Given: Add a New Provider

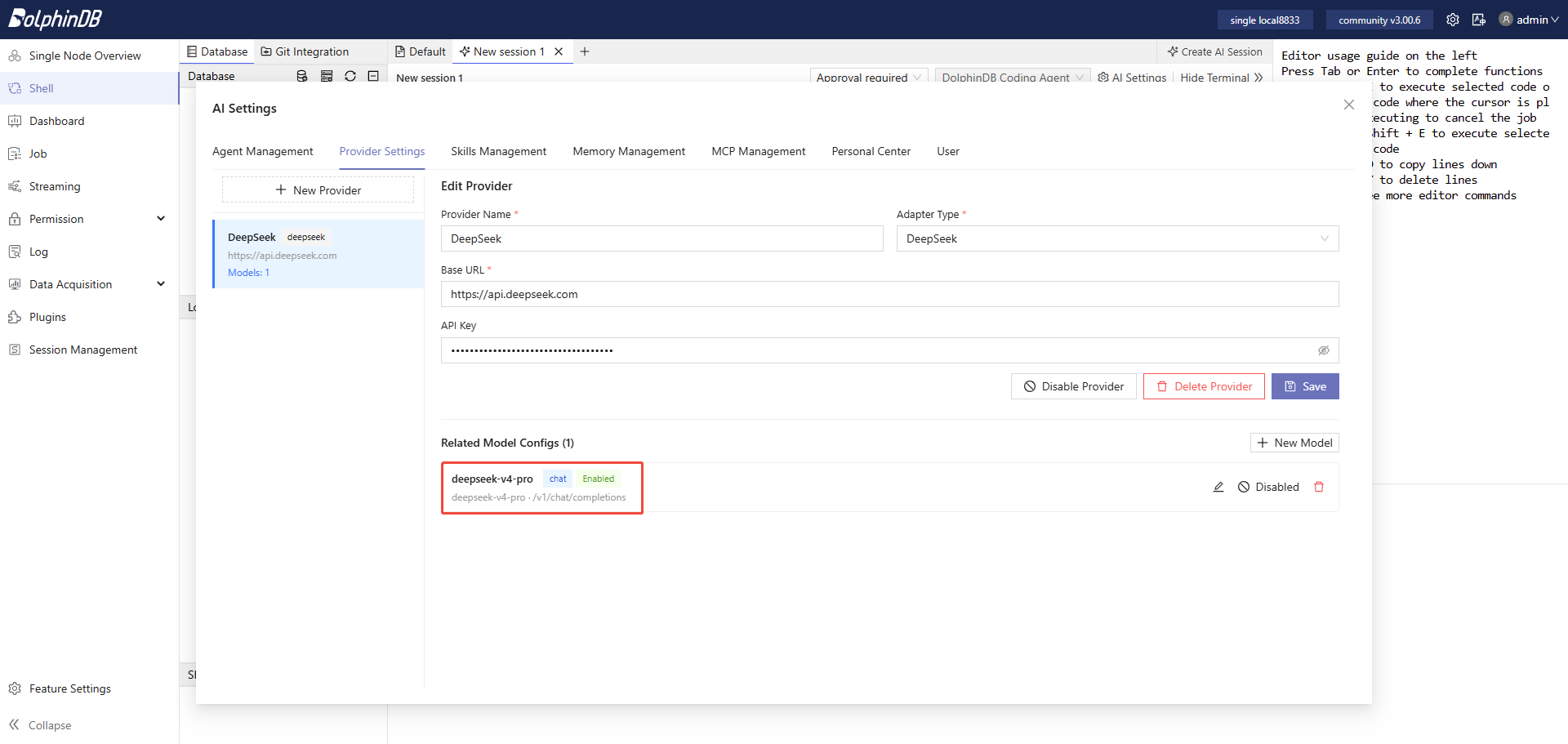Looking at the screenshot, I should 318,190.
